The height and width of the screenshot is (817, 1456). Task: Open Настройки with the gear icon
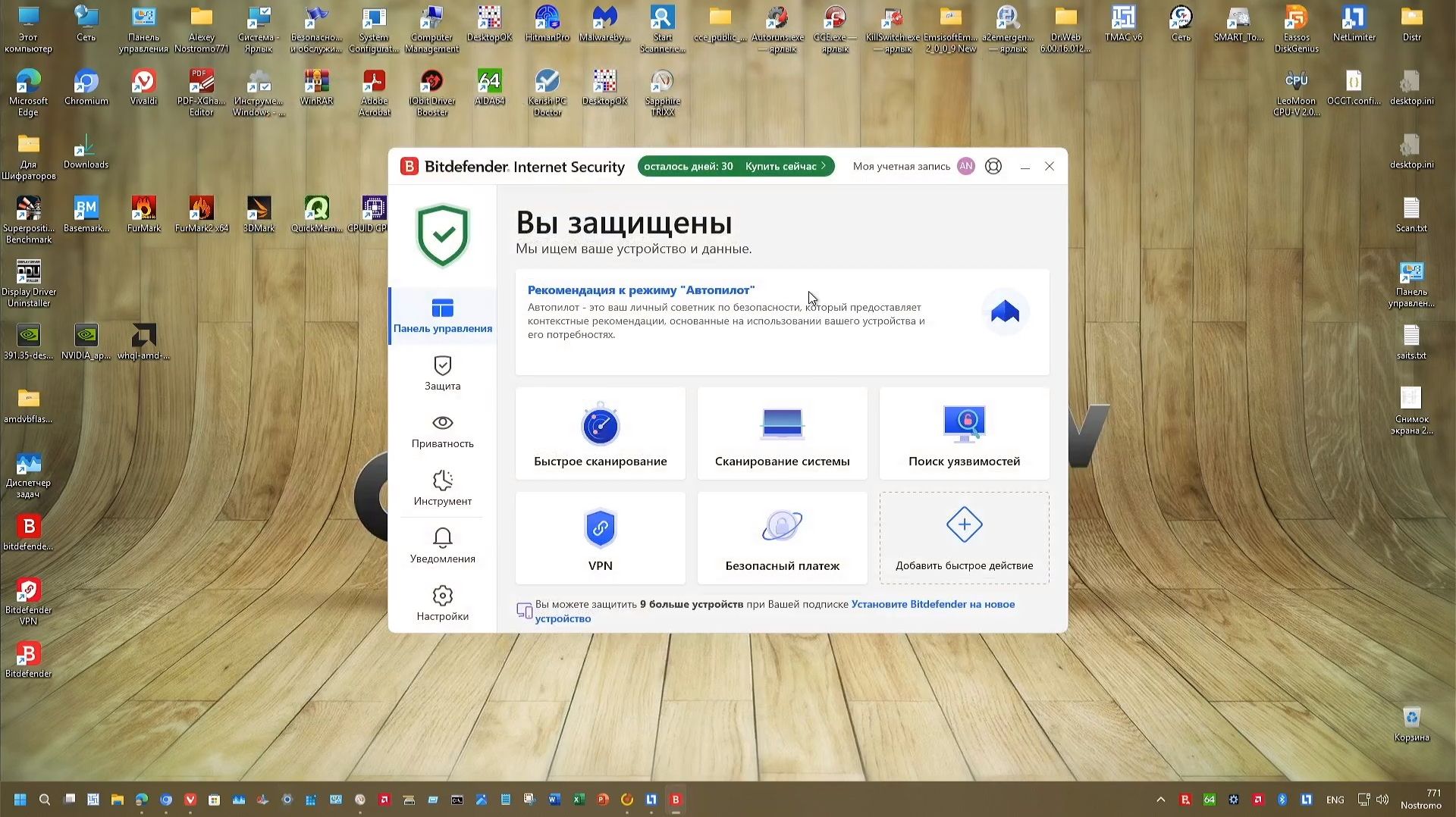pos(443,604)
